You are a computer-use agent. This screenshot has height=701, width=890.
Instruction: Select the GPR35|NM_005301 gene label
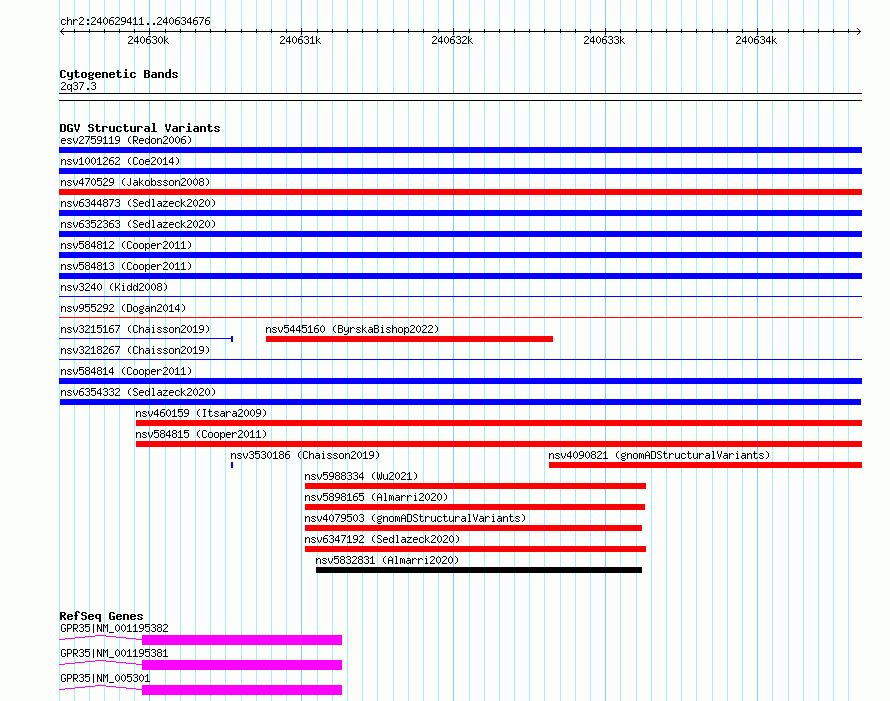tap(105, 678)
